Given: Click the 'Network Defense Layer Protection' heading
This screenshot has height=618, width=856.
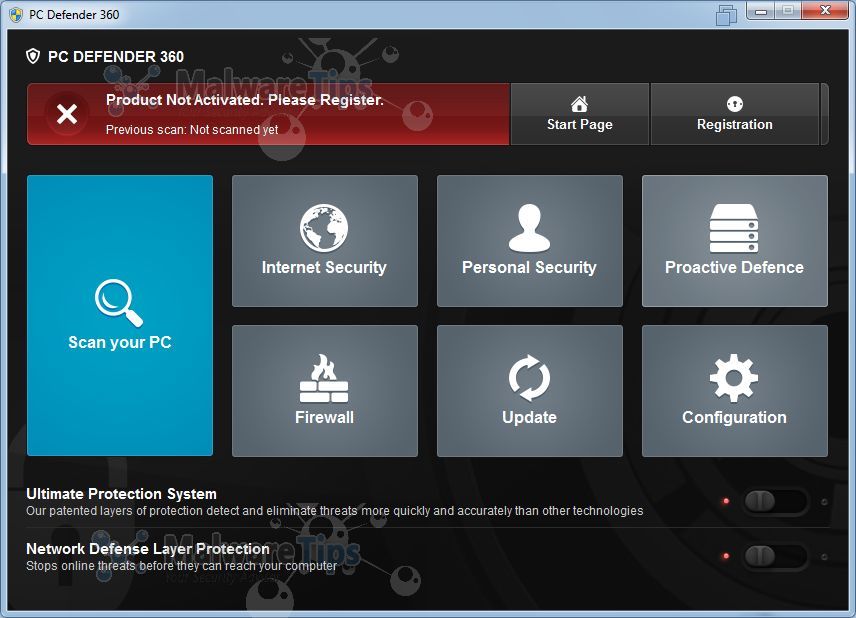Looking at the screenshot, I should [148, 549].
